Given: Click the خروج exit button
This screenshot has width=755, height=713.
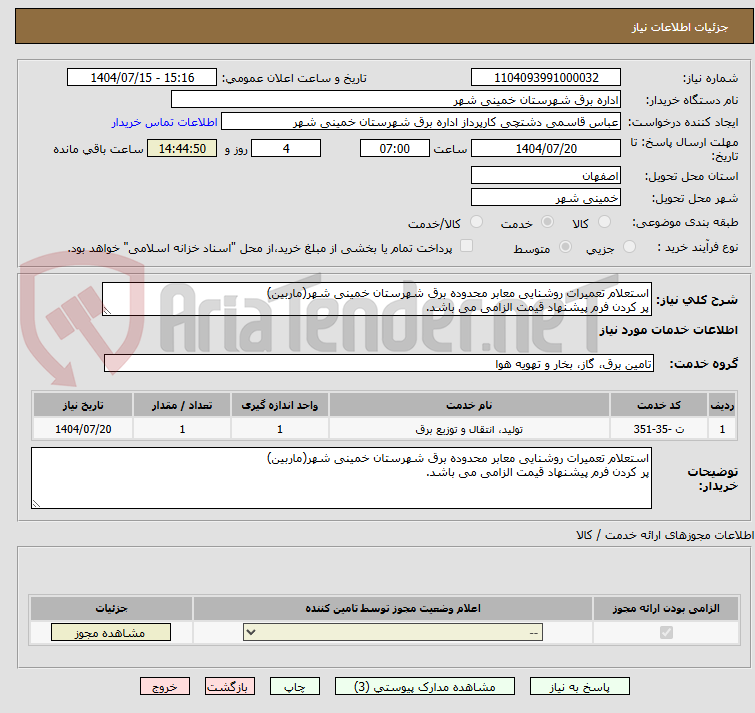Looking at the screenshot, I should [165, 687].
